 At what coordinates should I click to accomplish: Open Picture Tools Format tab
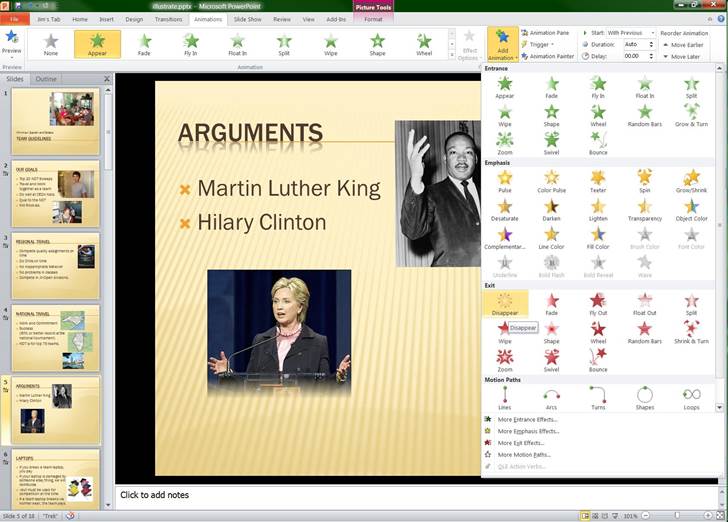[373, 20]
